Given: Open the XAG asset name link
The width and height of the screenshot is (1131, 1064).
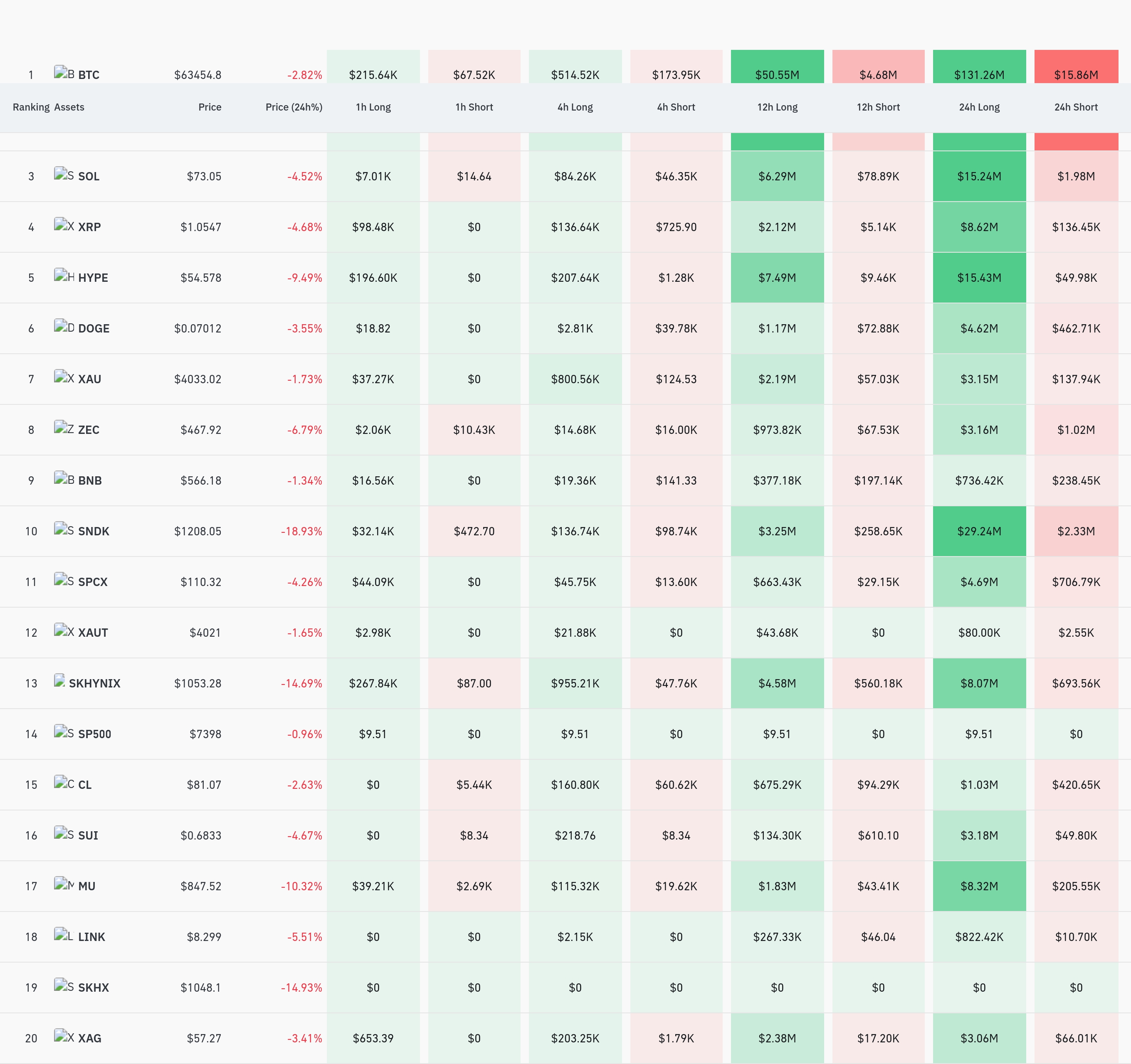Looking at the screenshot, I should pyautogui.click(x=89, y=1038).
